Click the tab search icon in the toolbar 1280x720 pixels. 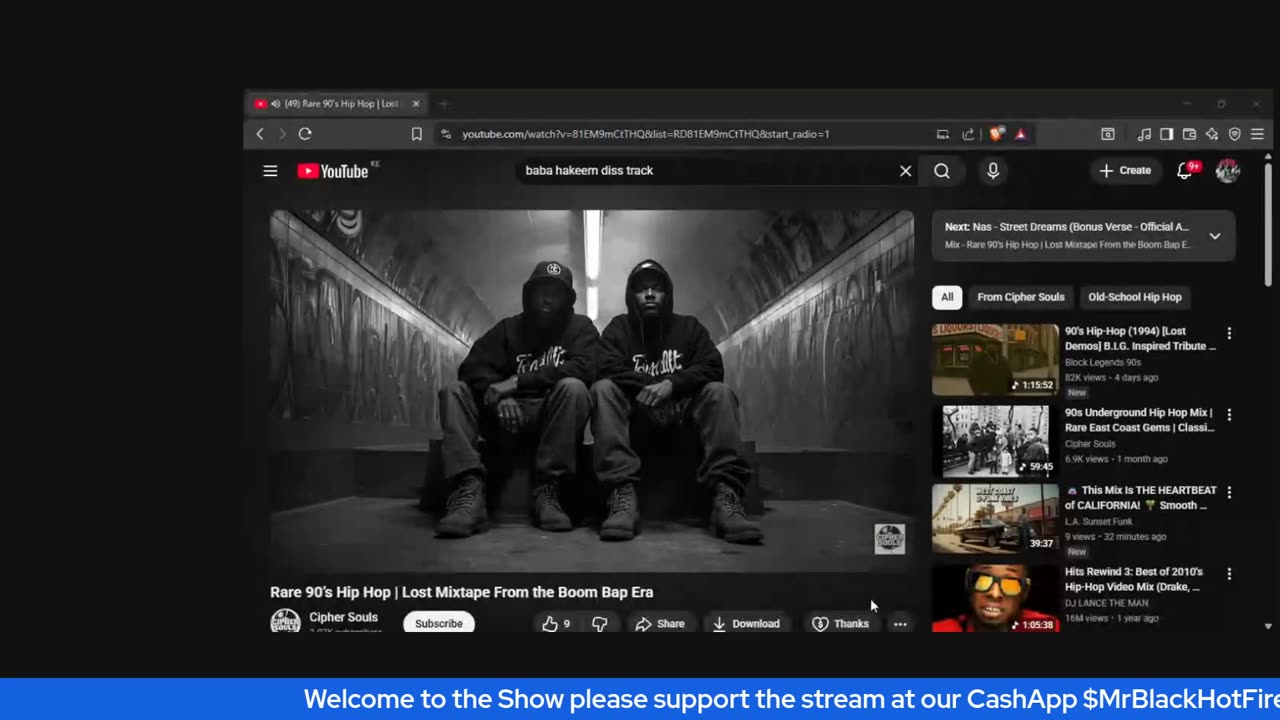[x=1108, y=134]
